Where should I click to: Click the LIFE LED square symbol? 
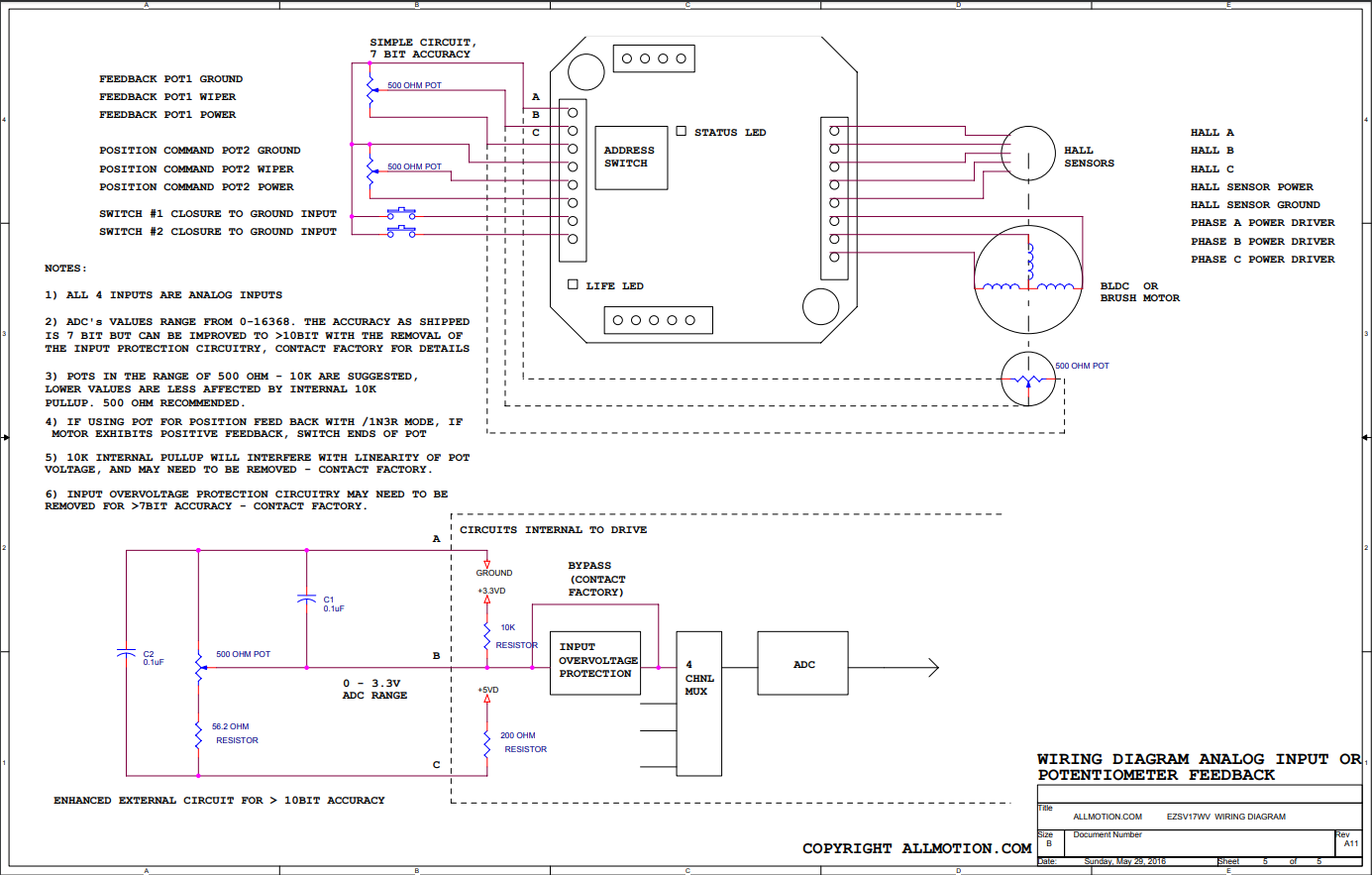[573, 284]
